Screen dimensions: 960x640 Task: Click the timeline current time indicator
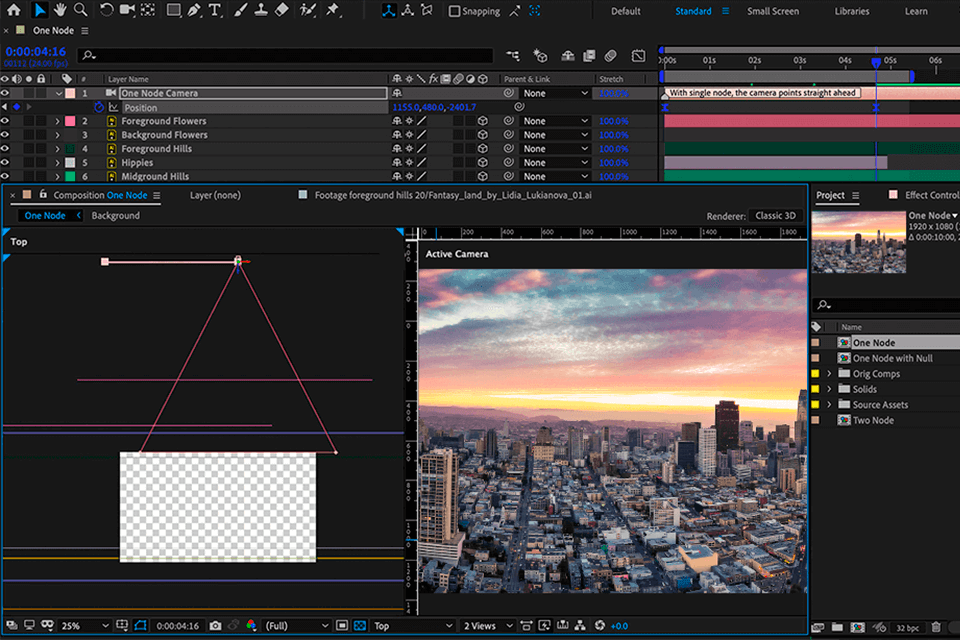coord(876,62)
